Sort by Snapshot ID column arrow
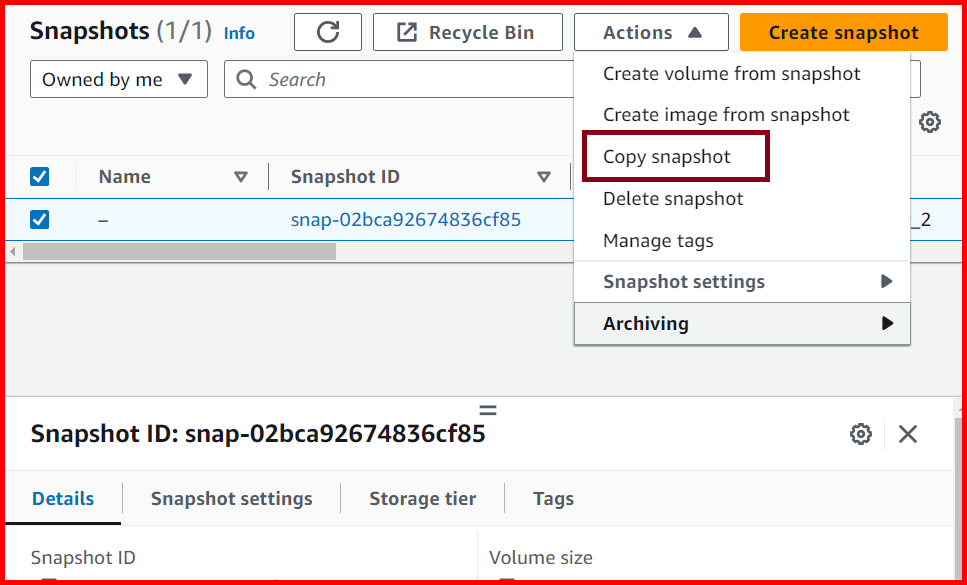This screenshot has height=585, width=967. [x=544, y=176]
